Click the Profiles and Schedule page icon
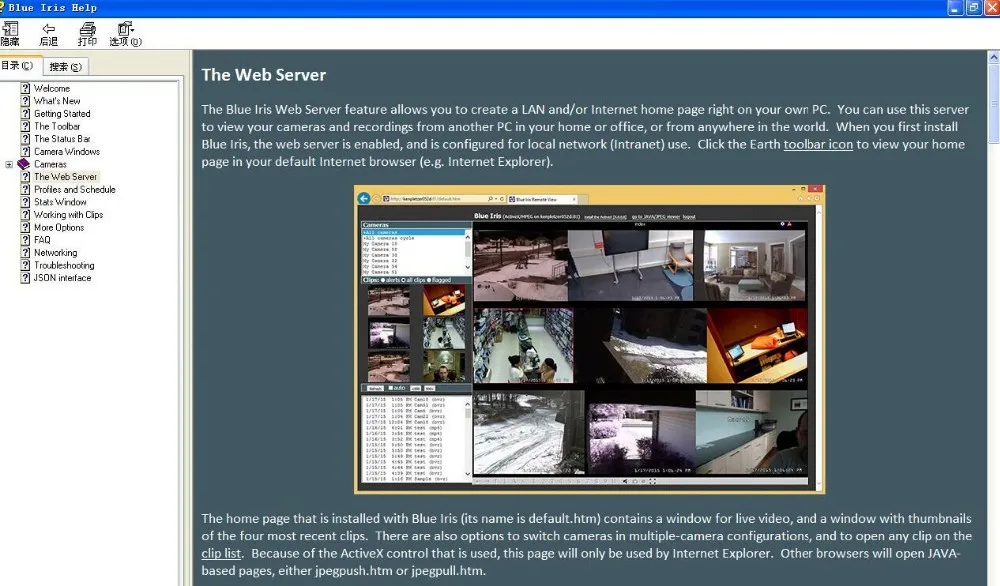This screenshot has height=586, width=1000. pyautogui.click(x=26, y=189)
